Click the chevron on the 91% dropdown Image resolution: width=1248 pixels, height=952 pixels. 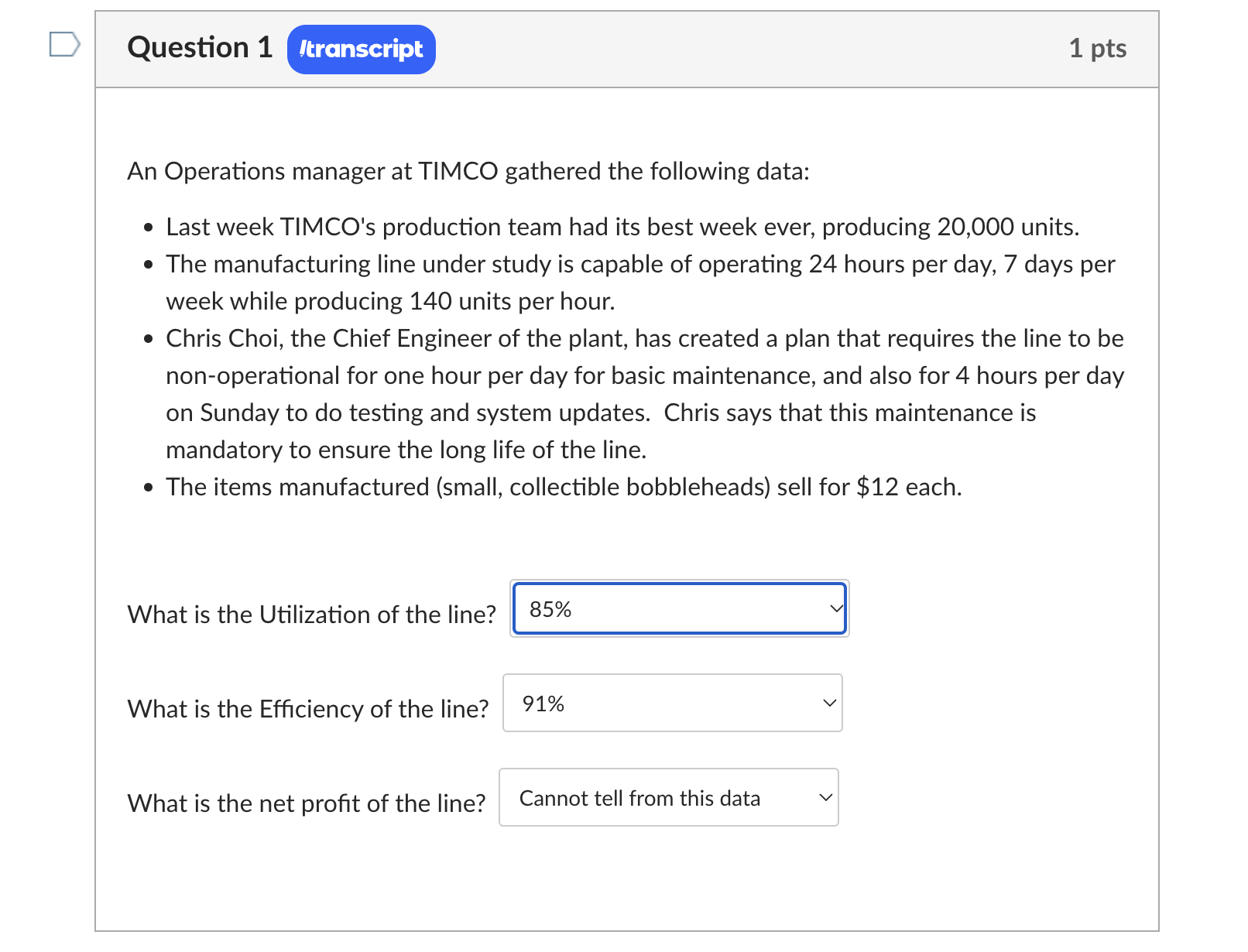pyautogui.click(x=828, y=703)
